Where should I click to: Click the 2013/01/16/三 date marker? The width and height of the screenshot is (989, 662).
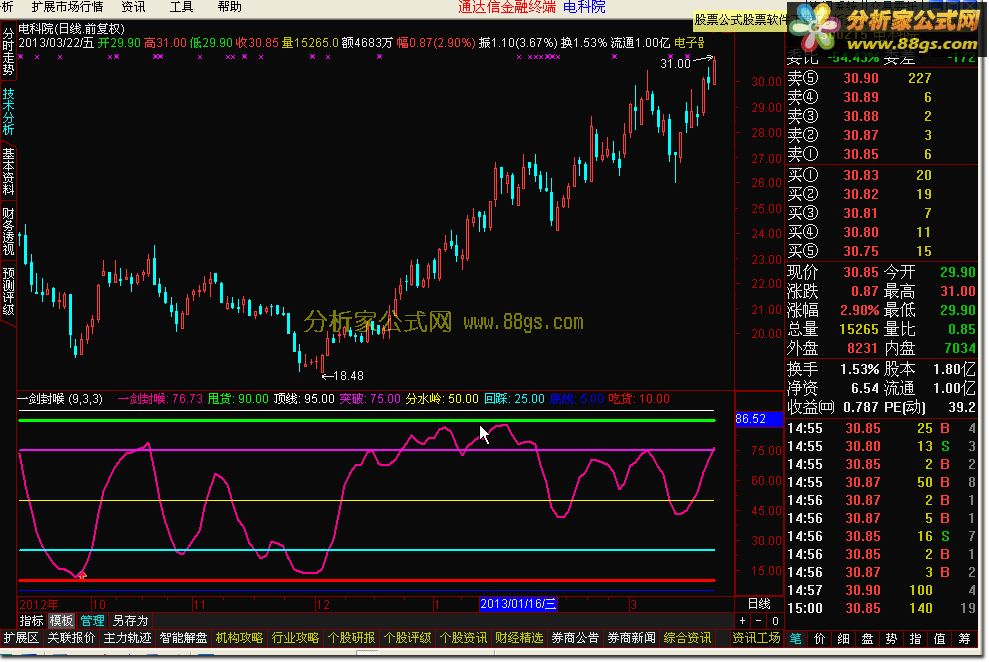click(x=518, y=604)
